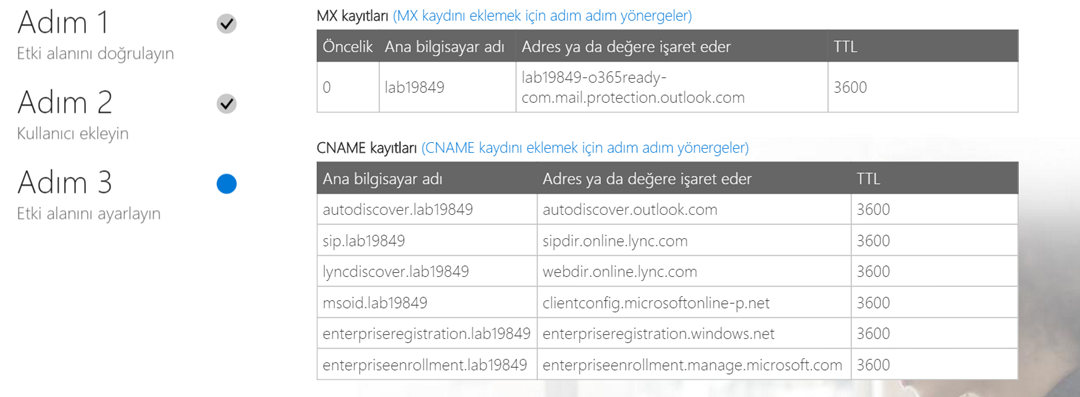The image size is (1080, 397).
Task: Click the 'clientconfig.microsoftonline-p.net' cell
Action: [694, 303]
